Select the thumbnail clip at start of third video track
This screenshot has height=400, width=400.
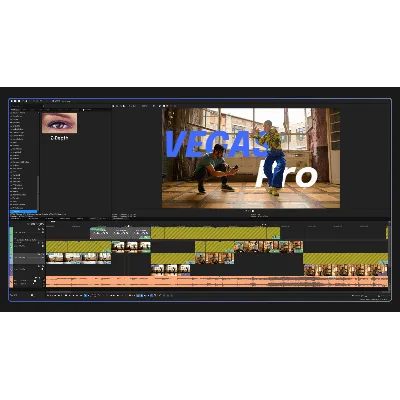[x=78, y=259]
